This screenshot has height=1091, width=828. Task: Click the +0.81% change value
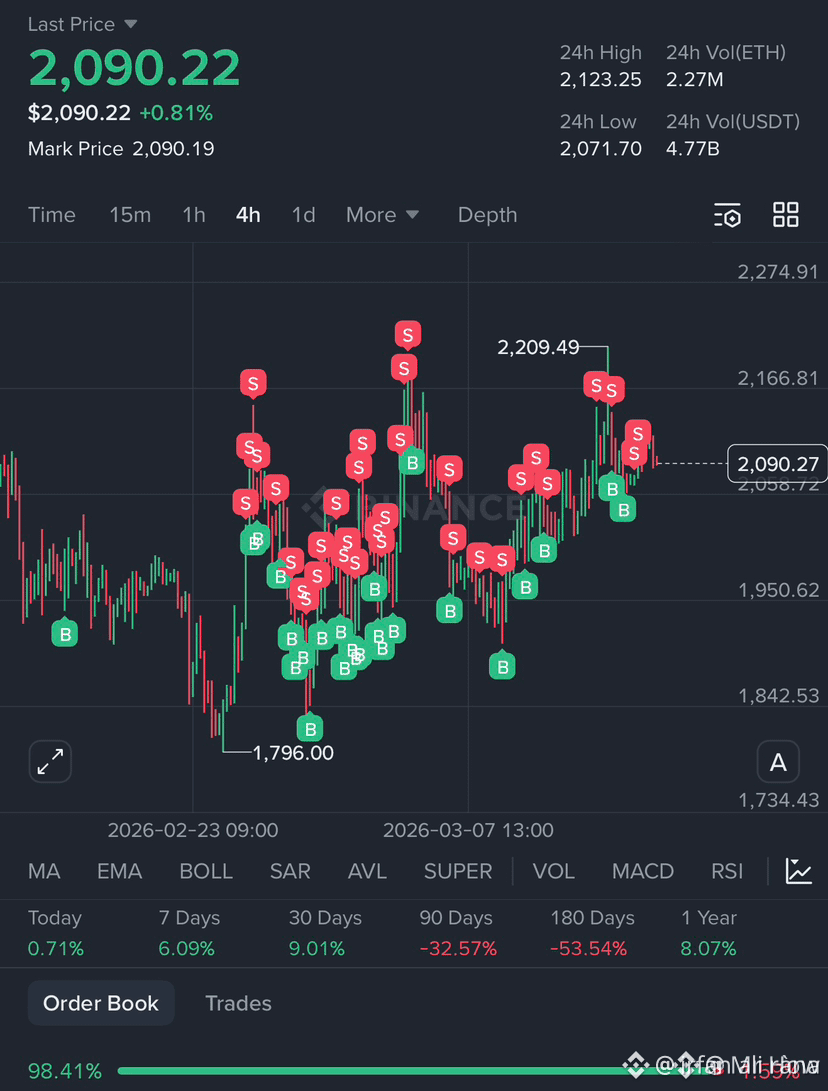click(176, 113)
